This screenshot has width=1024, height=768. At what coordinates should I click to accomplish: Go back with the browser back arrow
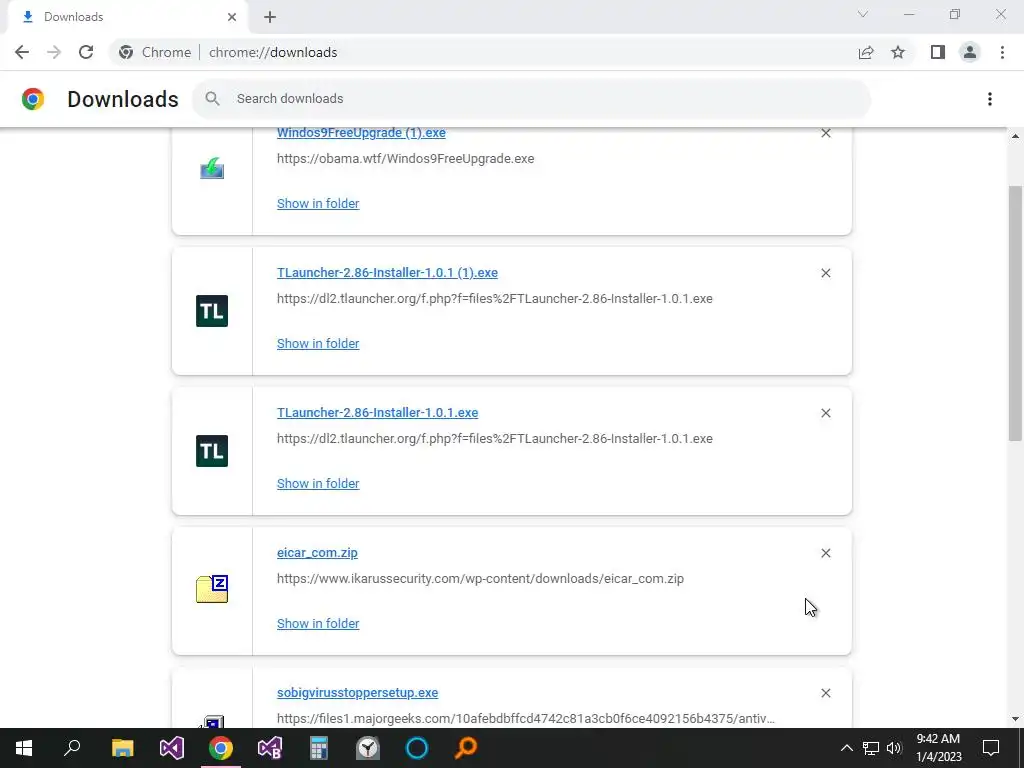[22, 52]
